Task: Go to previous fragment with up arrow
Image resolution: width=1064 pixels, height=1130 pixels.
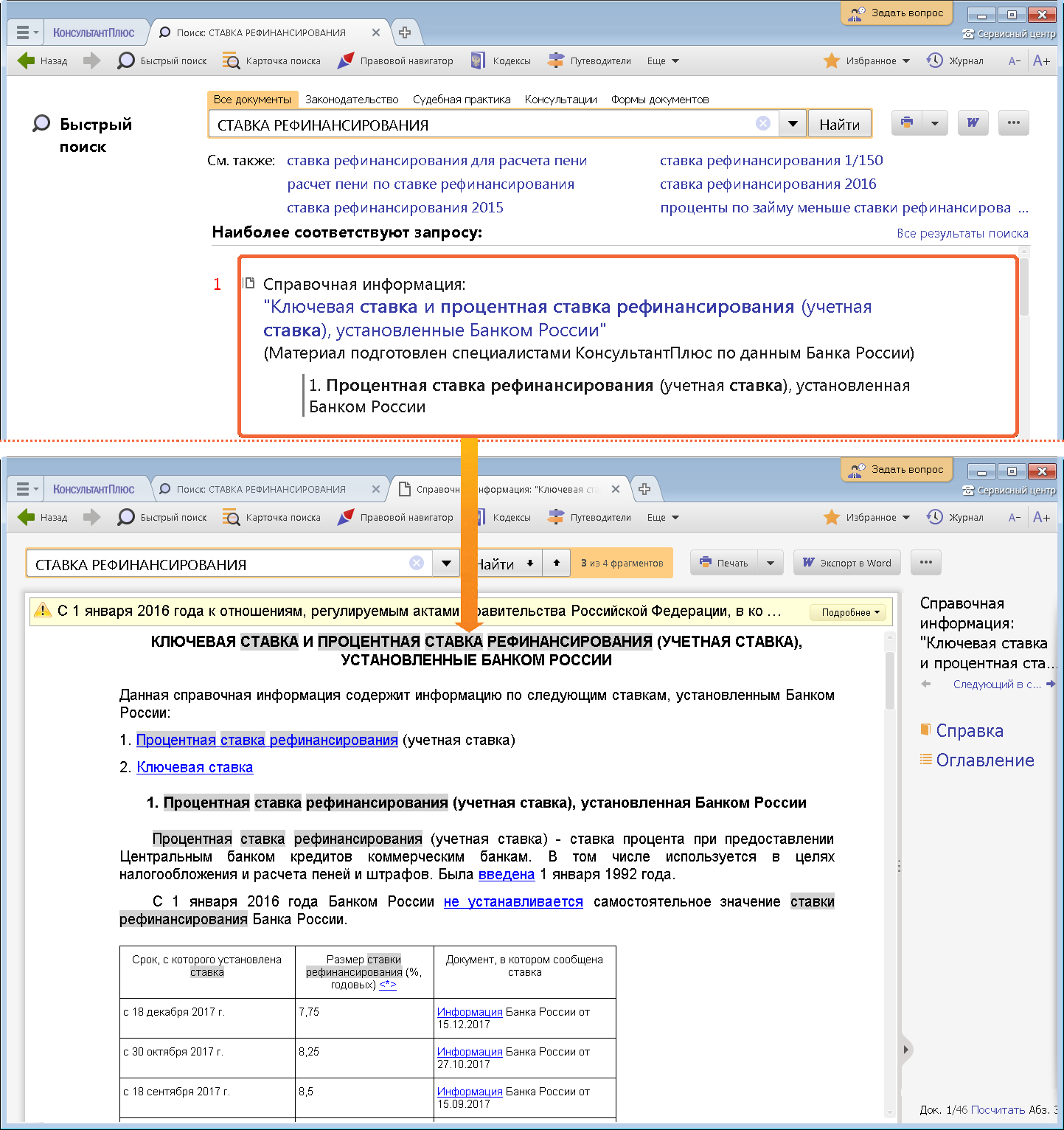Action: [557, 563]
